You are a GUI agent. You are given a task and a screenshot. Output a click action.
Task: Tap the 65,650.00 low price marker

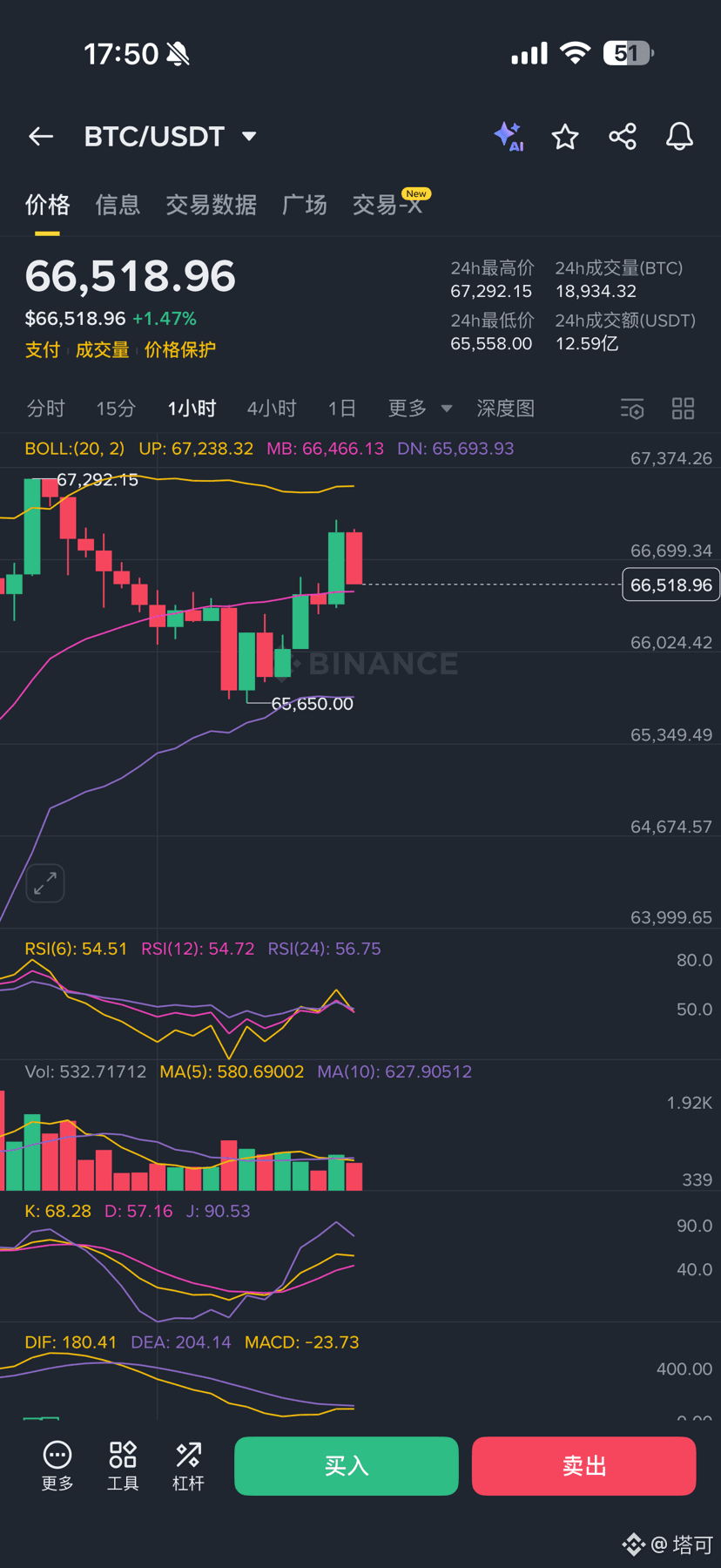click(x=312, y=704)
